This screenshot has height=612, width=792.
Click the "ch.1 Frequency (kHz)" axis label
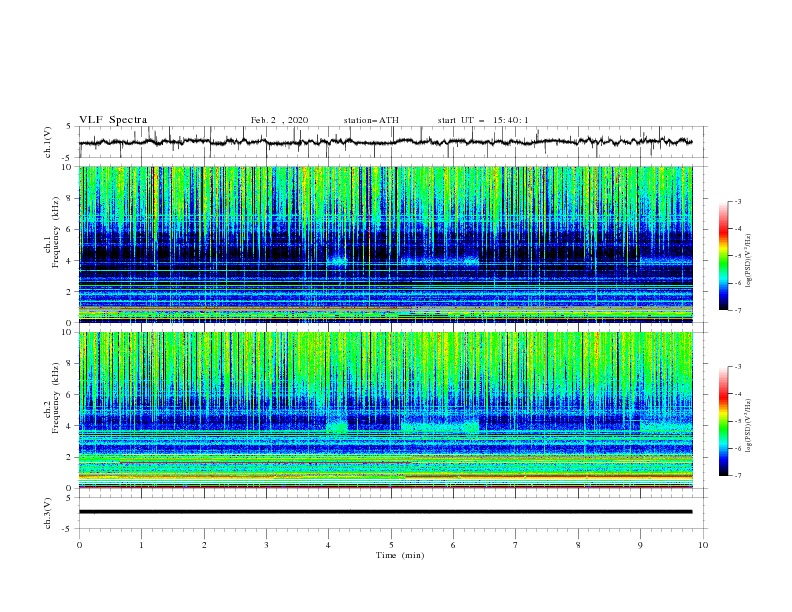52,231
